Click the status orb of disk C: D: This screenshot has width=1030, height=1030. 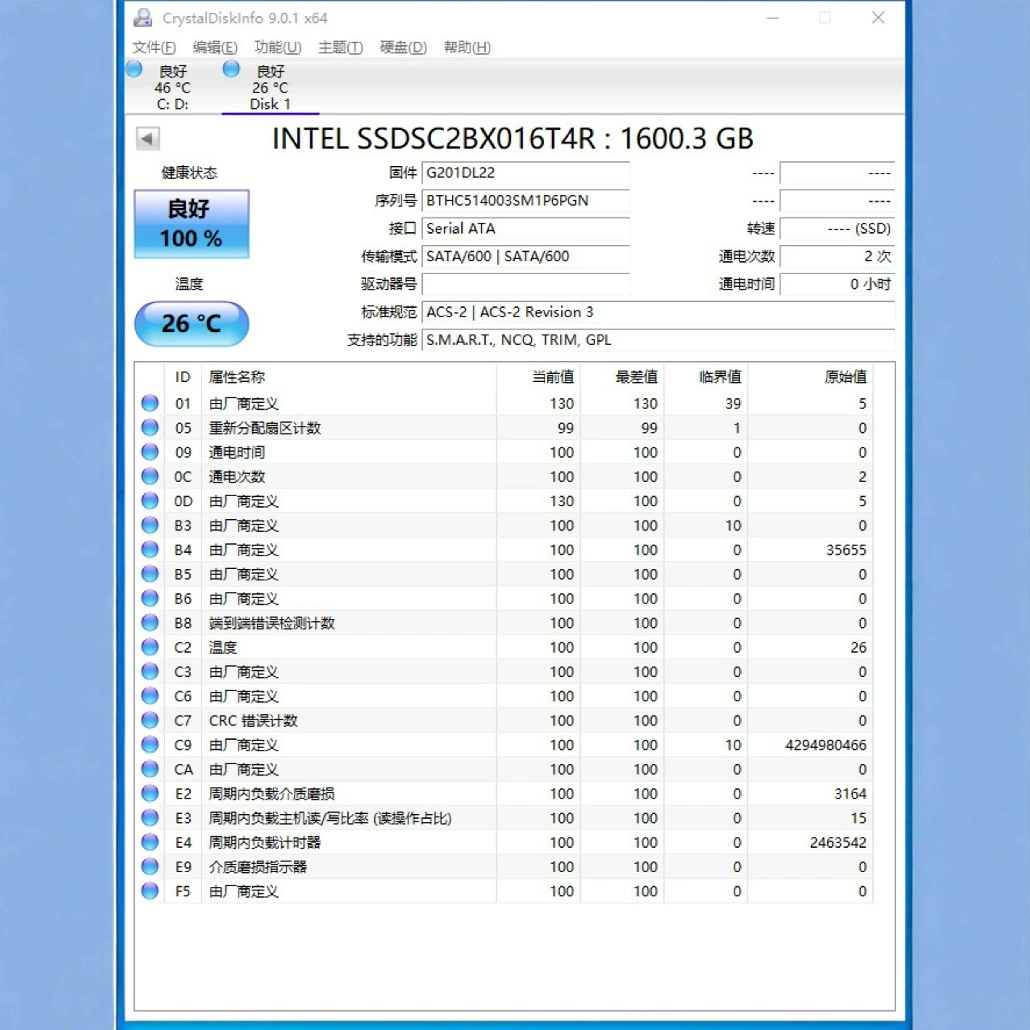click(x=134, y=69)
